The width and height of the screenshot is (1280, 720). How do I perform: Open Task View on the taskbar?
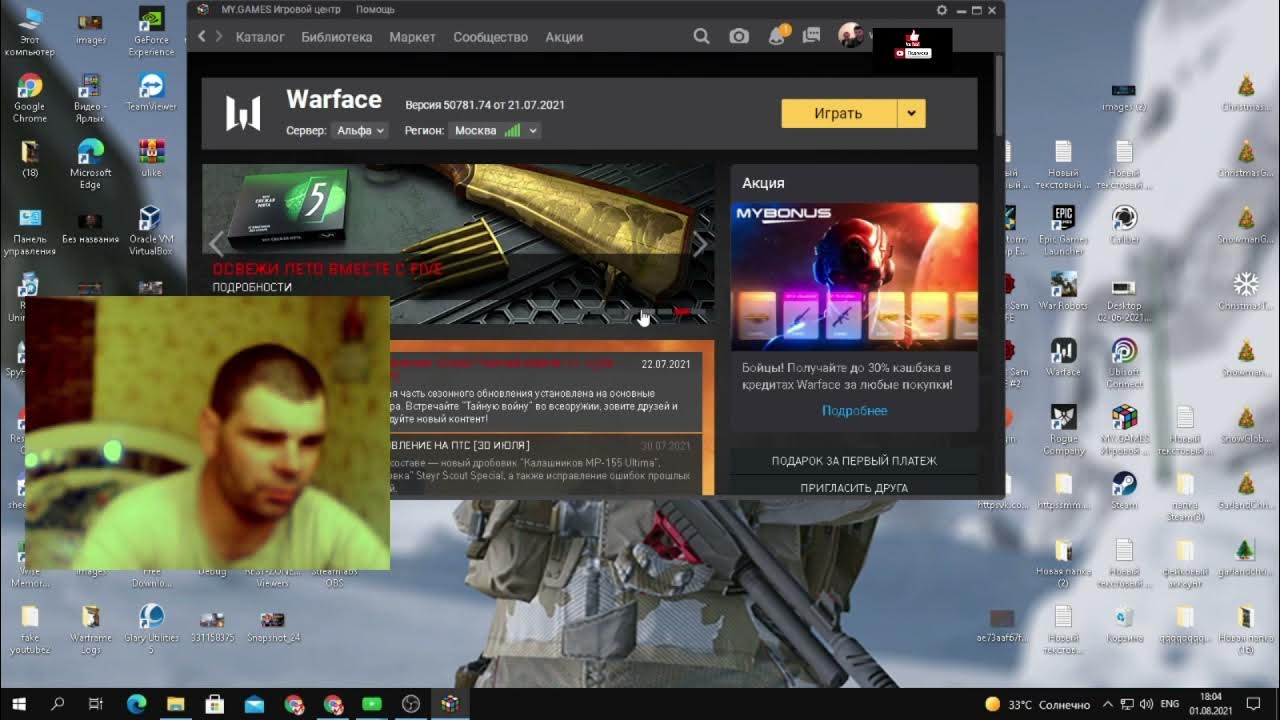coord(96,704)
